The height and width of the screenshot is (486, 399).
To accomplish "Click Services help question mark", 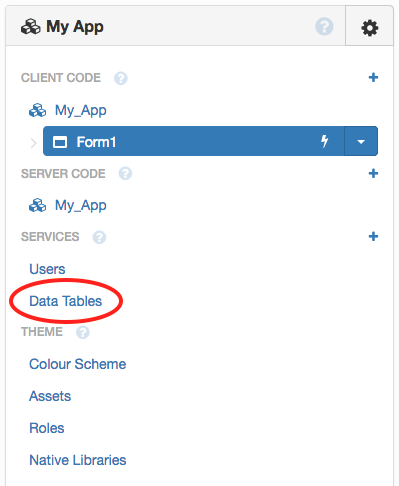I will (x=99, y=237).
